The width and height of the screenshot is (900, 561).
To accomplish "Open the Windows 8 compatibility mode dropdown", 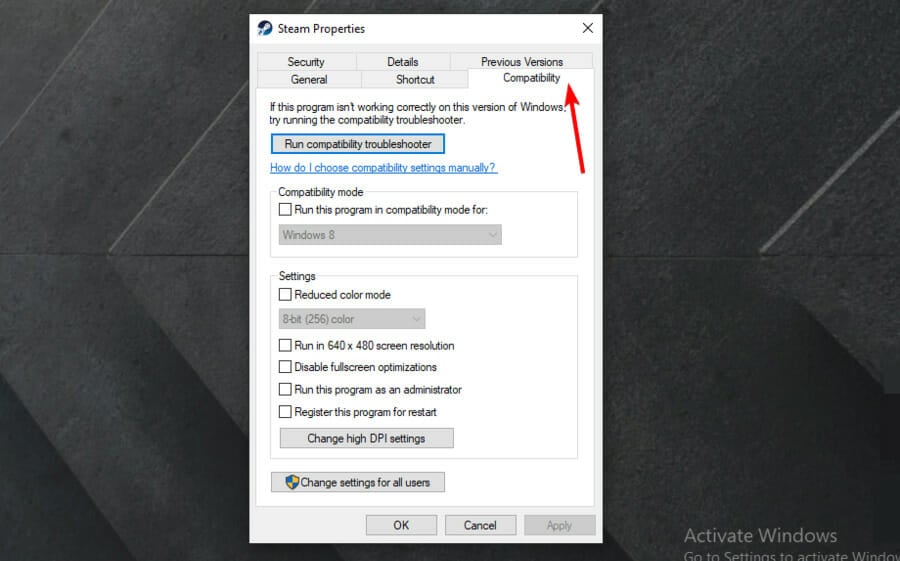I will pyautogui.click(x=390, y=235).
